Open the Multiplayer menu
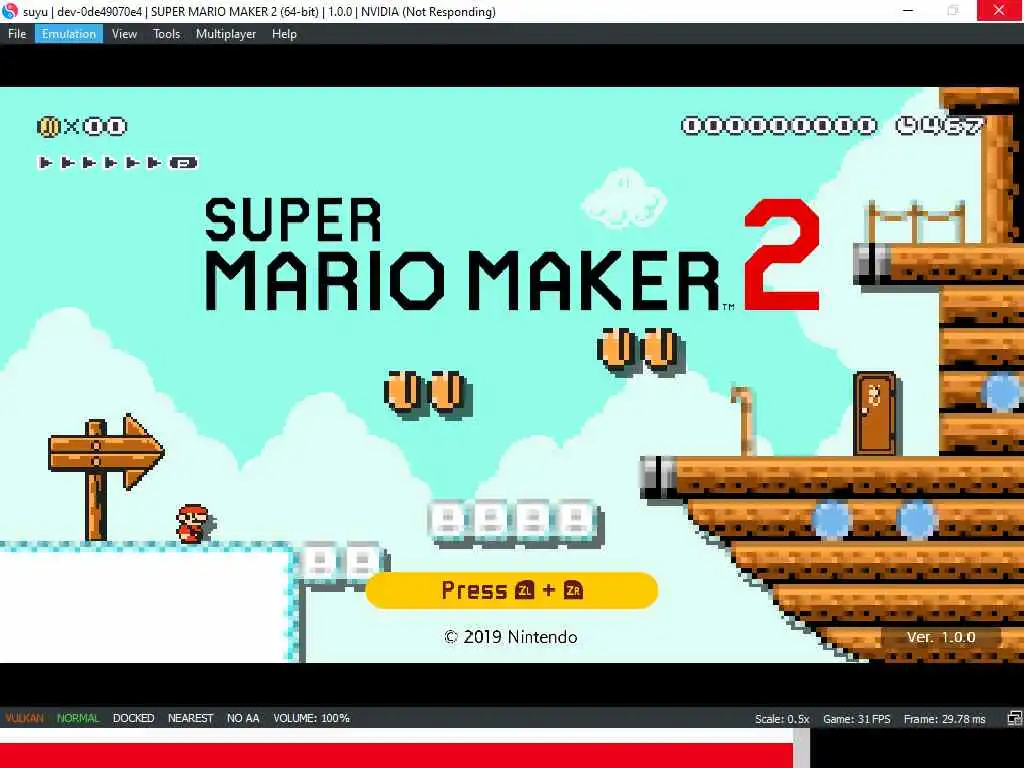The width and height of the screenshot is (1024, 768). (x=226, y=34)
